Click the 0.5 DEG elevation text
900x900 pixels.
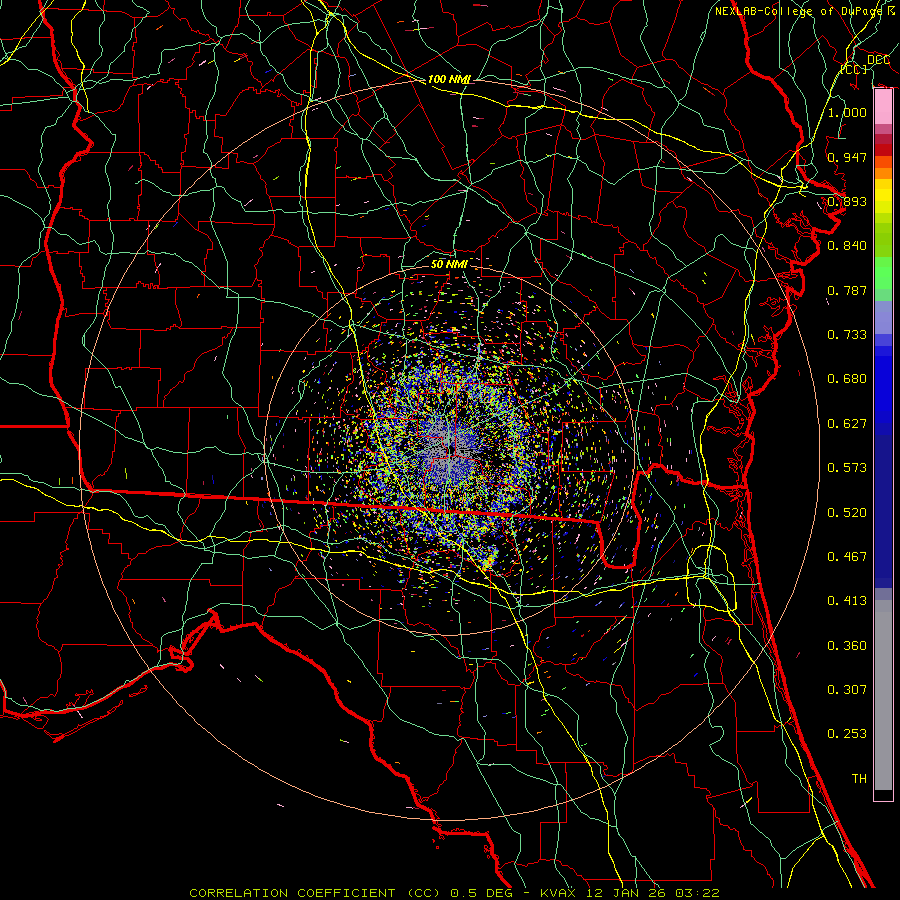tap(481, 893)
